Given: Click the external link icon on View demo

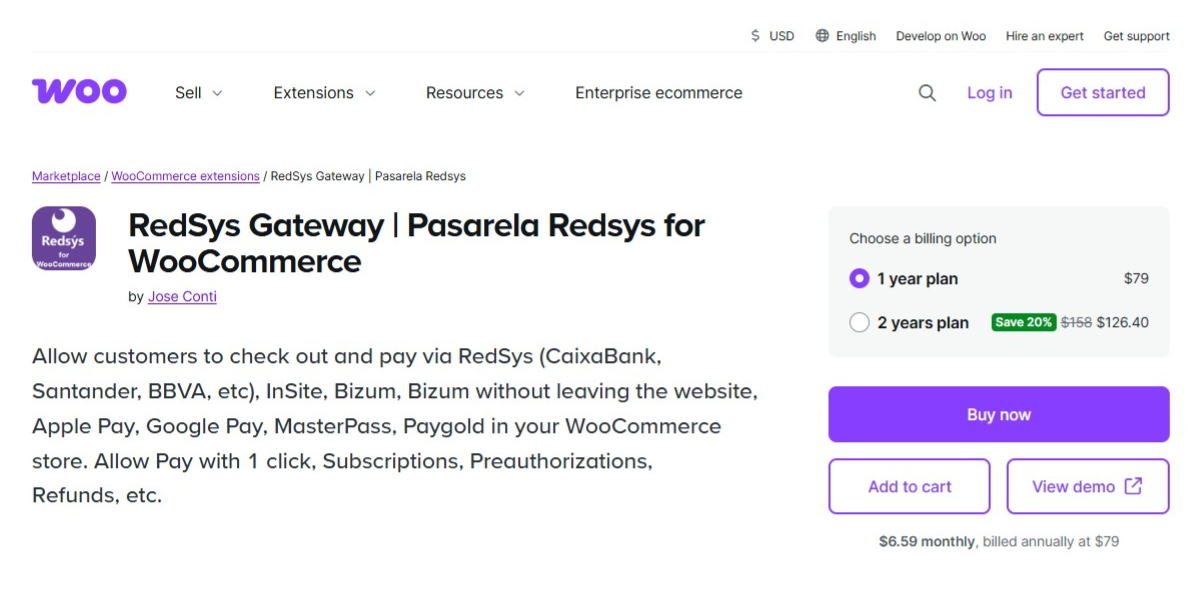Looking at the screenshot, I should [1133, 486].
